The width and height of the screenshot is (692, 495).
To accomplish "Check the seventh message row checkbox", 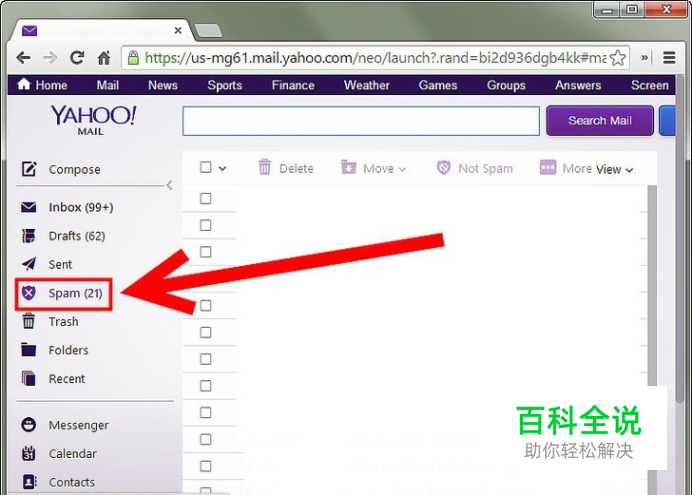I will [x=206, y=359].
